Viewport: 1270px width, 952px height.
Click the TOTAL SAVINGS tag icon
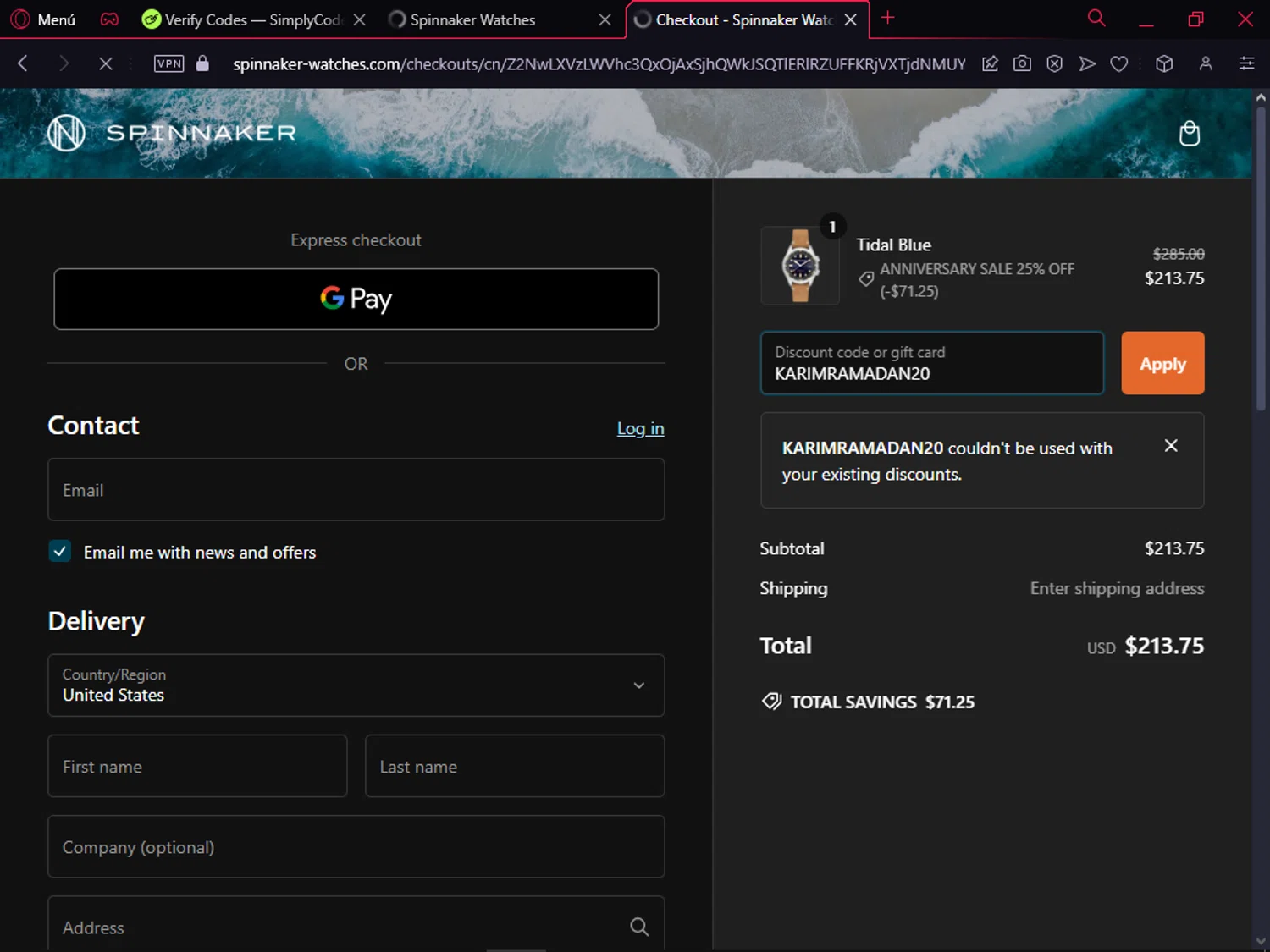[771, 702]
